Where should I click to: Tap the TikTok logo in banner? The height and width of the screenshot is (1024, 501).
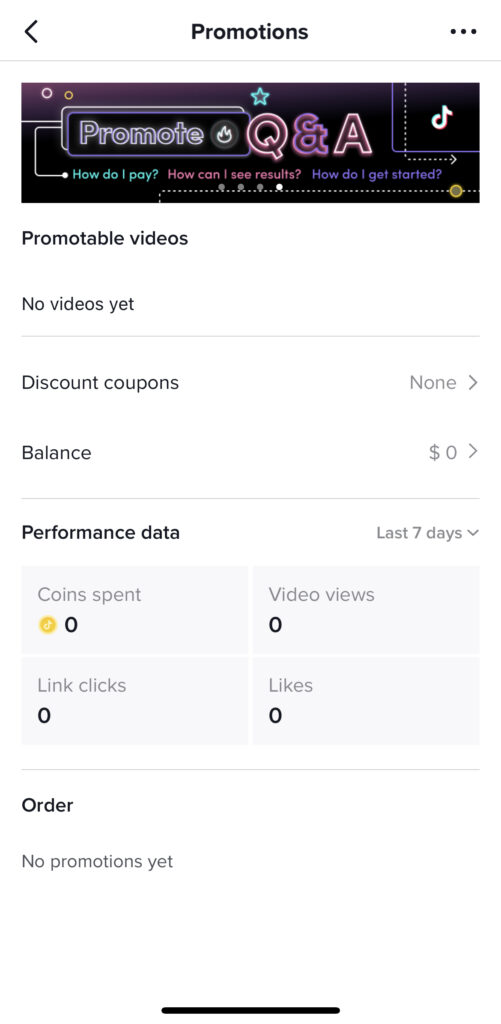[442, 118]
